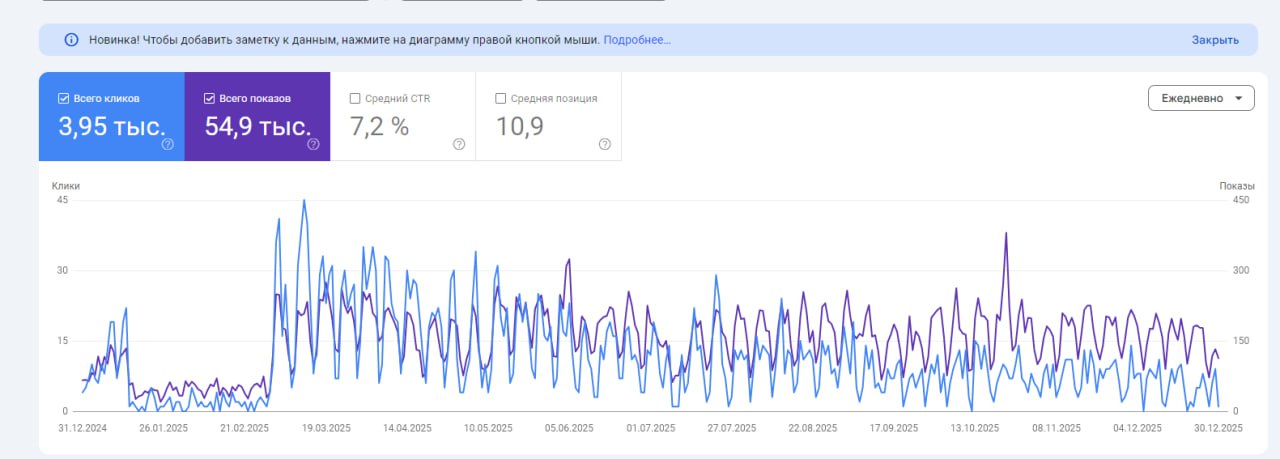
Task: Click the 05.06.2025 date label on axis
Action: (569, 428)
